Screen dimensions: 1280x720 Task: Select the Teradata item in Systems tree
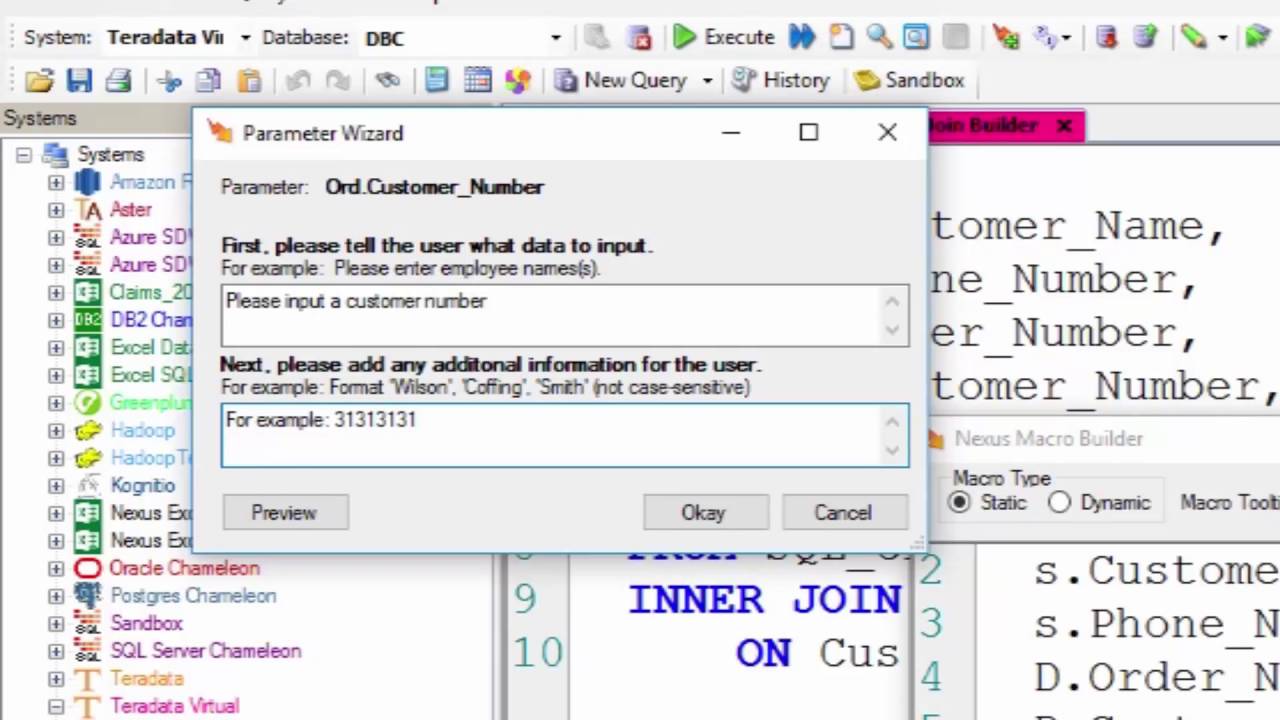click(x=146, y=678)
